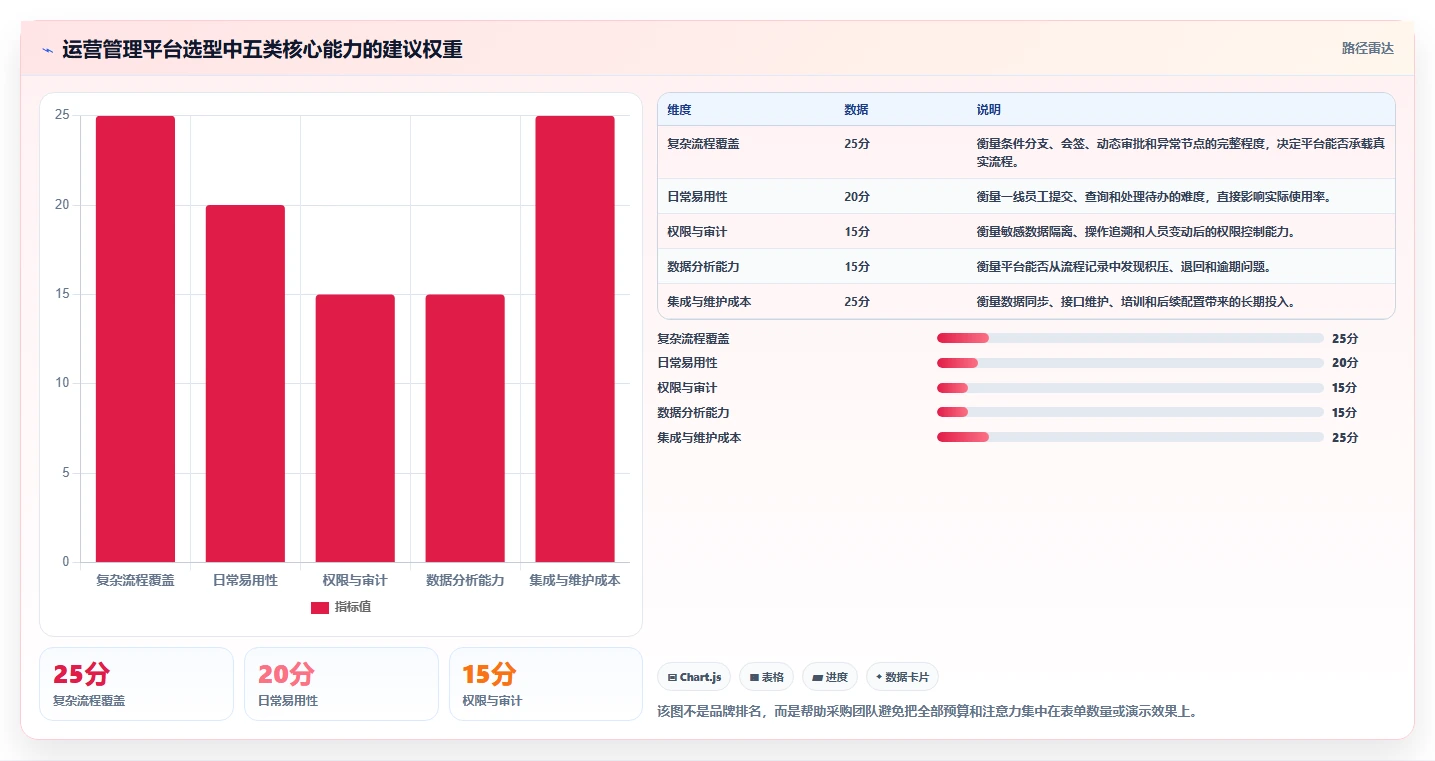
Task: Click the 维度 table column header
Action: [x=679, y=110]
